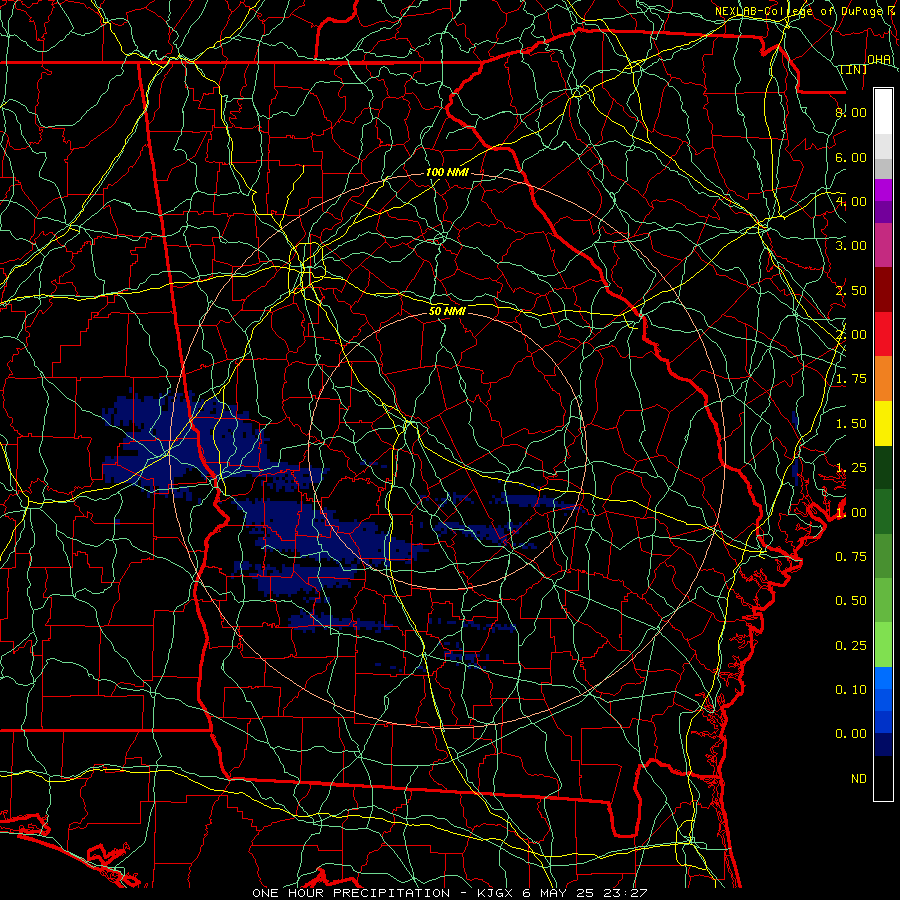Click the 'ND' no-data legend label

coord(859,778)
